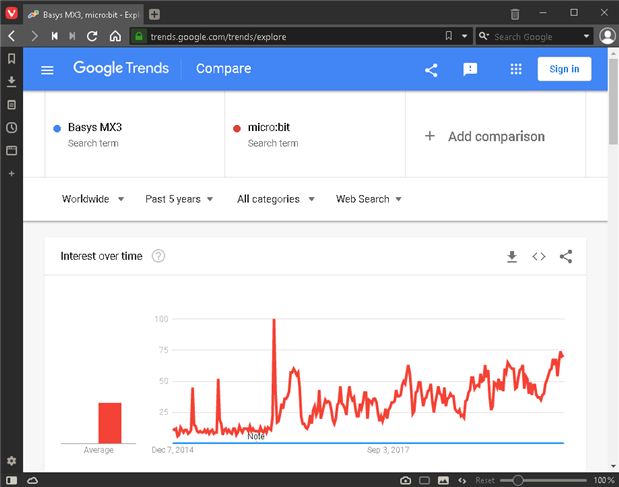Viewport: 619px width, 487px height.
Task: Select the Basys MX3 browser tab
Action: click(x=84, y=14)
